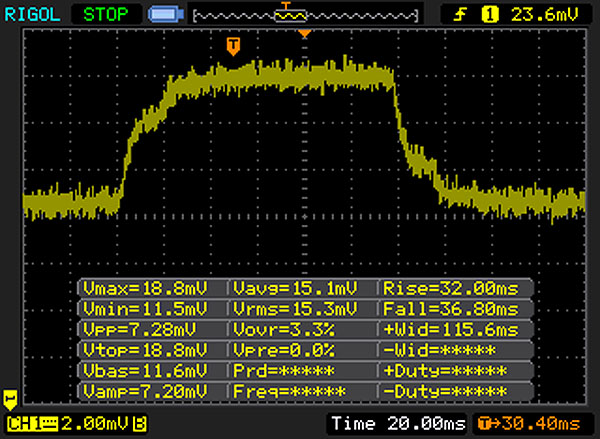This screenshot has height=439, width=600.
Task: Click the yellow channel 1 ground level marker
Action: [x=10, y=400]
